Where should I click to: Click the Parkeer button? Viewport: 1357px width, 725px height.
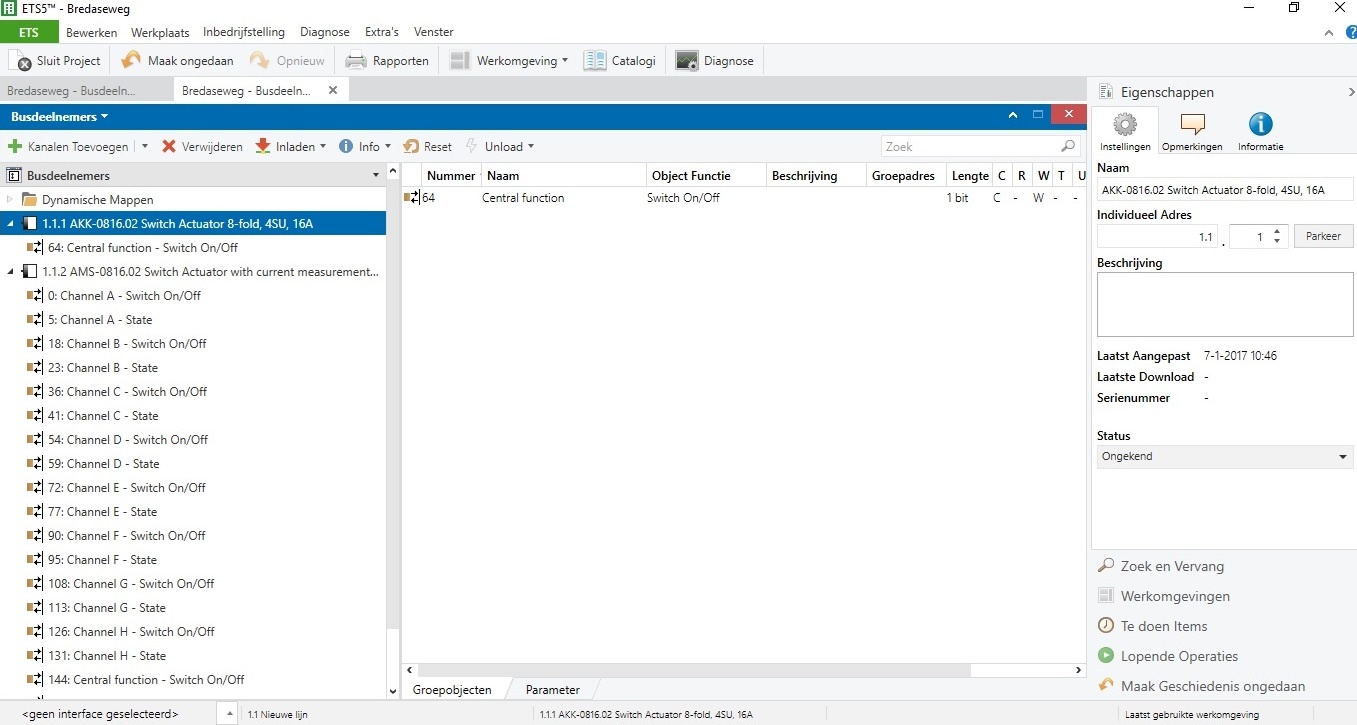1323,237
